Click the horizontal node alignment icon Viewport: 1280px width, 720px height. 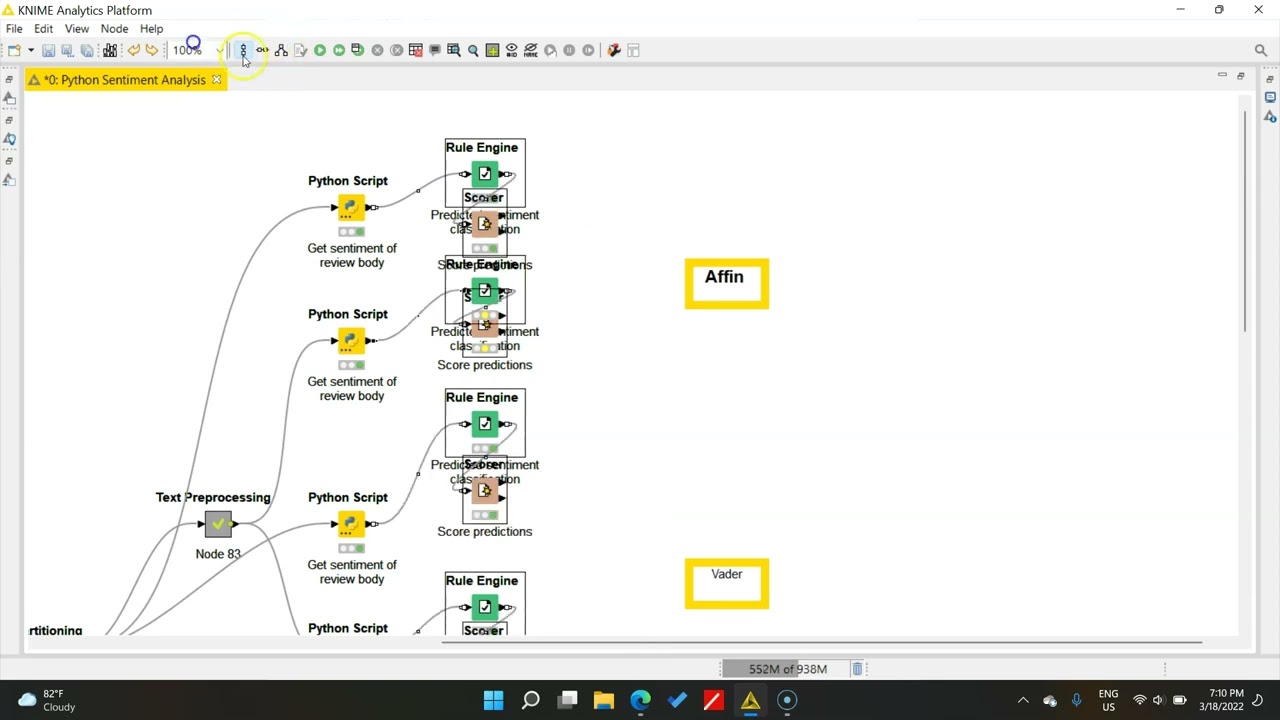[x=262, y=50]
